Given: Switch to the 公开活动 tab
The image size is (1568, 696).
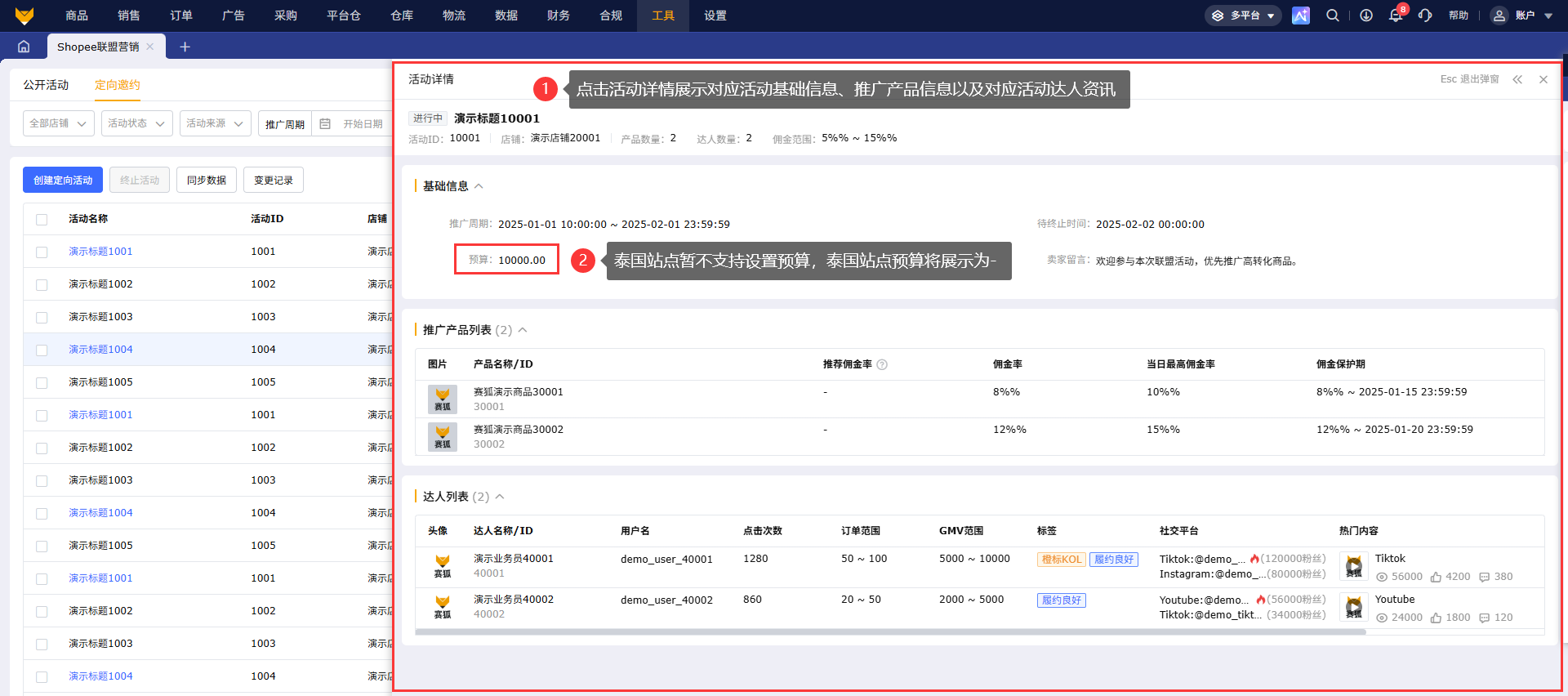Looking at the screenshot, I should (46, 85).
